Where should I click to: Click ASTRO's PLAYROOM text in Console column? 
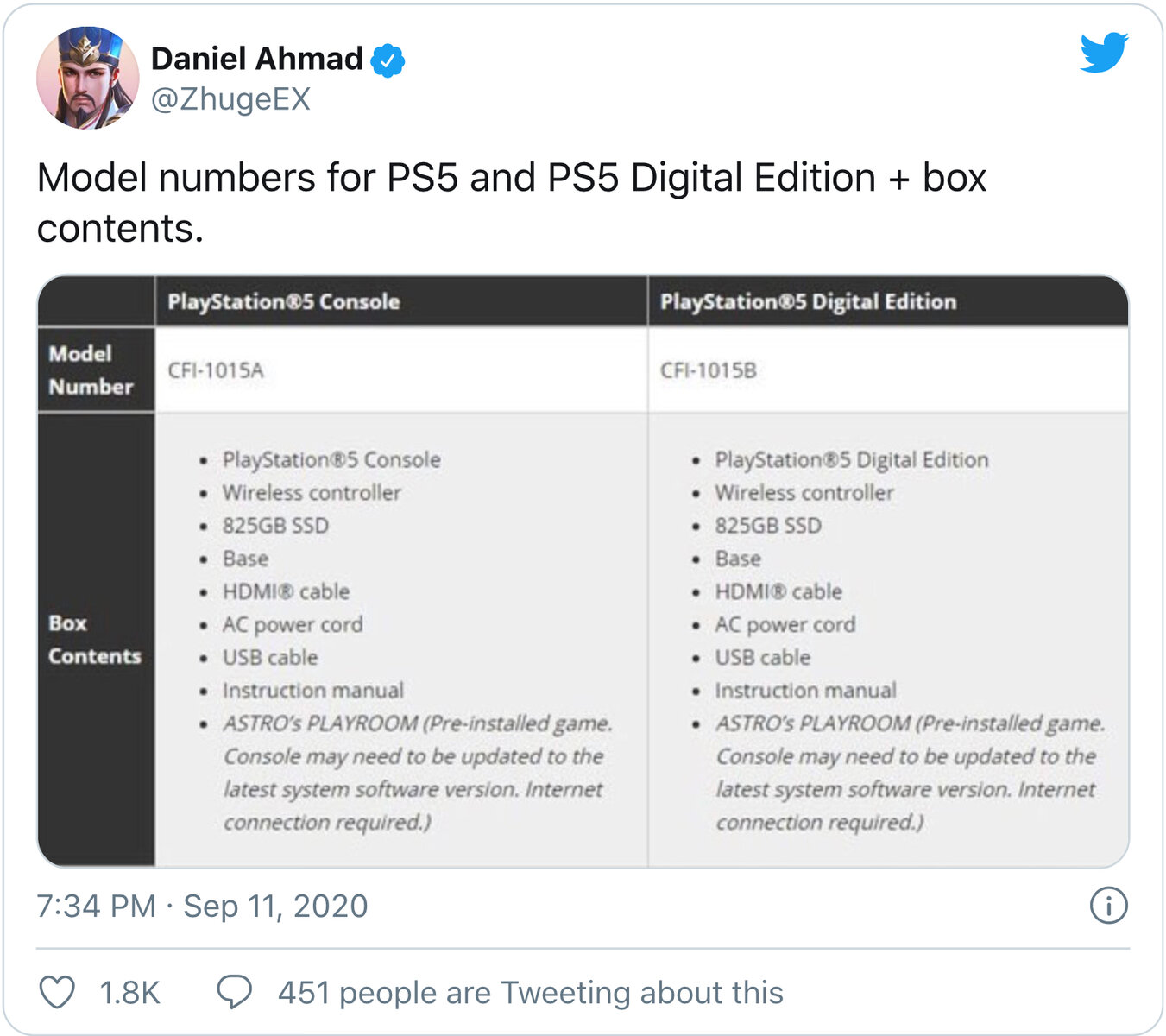click(x=320, y=723)
